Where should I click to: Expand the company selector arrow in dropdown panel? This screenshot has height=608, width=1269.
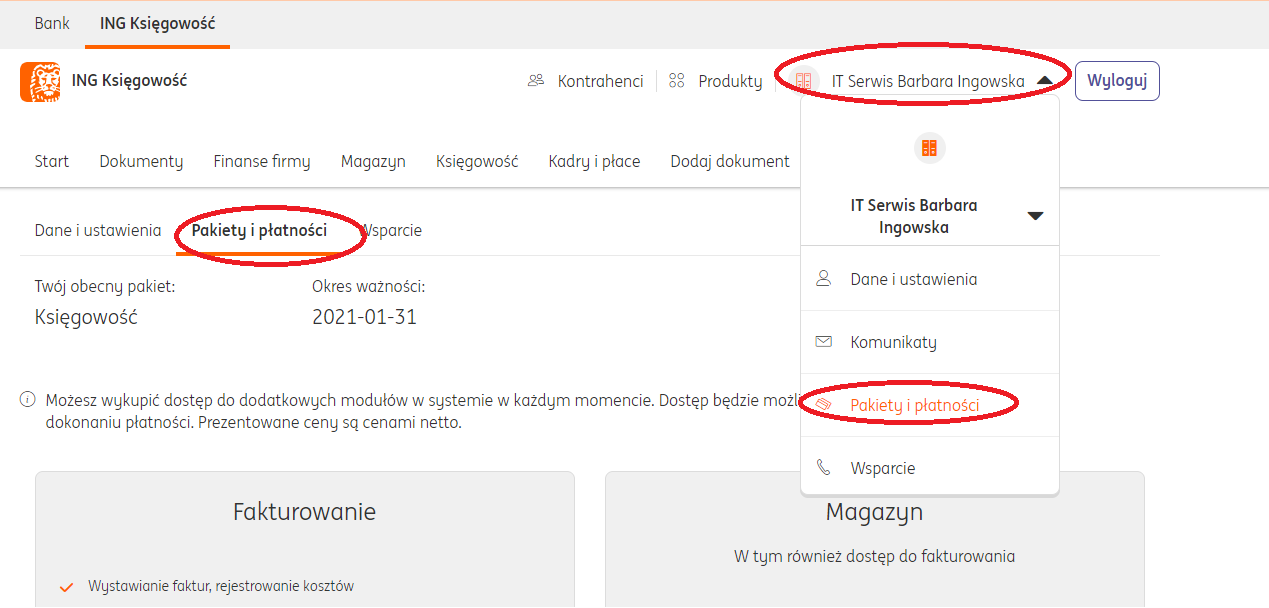1036,216
